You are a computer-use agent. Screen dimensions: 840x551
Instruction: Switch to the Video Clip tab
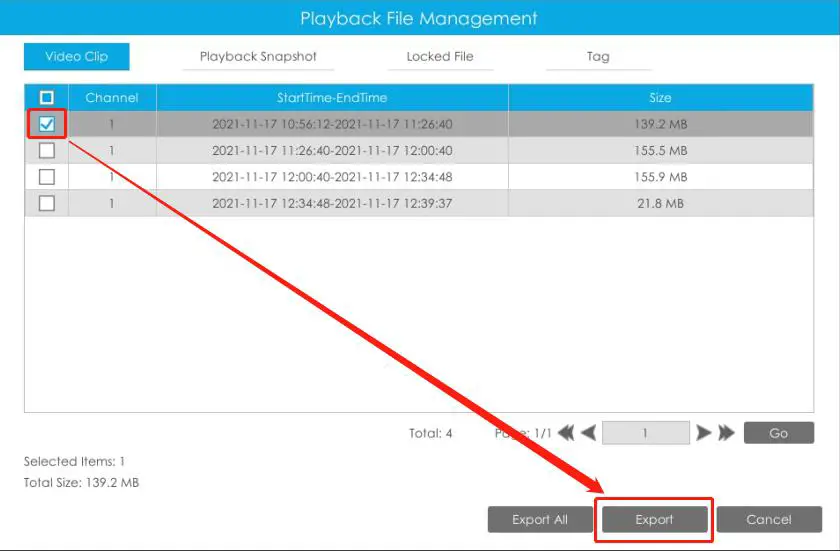pos(77,56)
